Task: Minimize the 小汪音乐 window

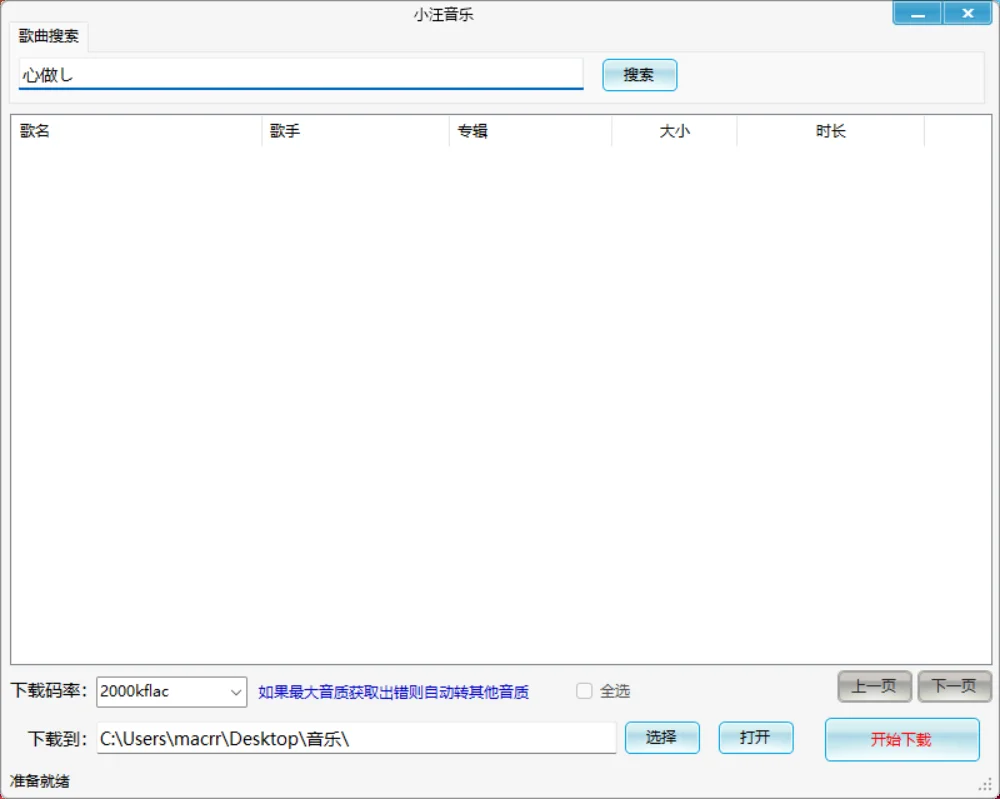Action: (916, 13)
